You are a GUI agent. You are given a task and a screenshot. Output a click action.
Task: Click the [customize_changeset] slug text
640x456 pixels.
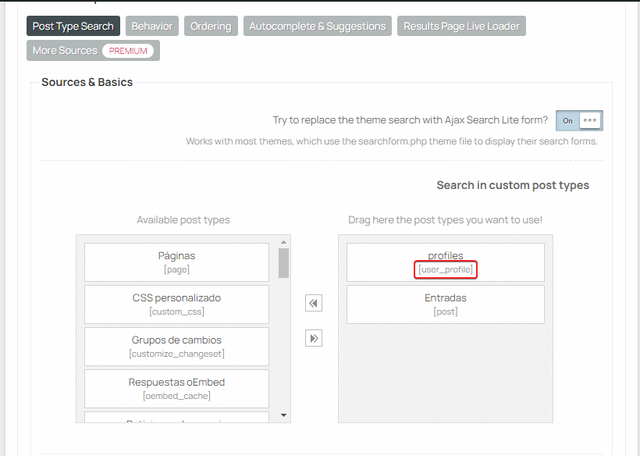[177, 354]
